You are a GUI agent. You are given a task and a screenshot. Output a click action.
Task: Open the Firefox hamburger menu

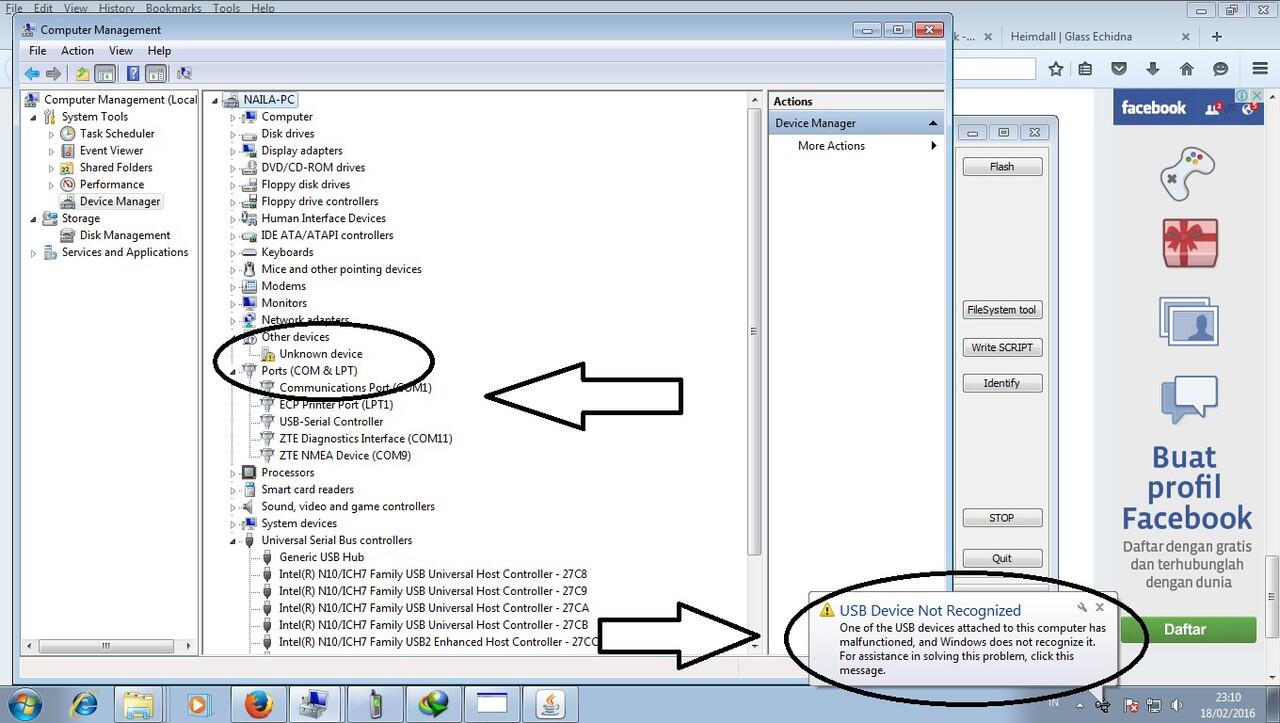1260,69
